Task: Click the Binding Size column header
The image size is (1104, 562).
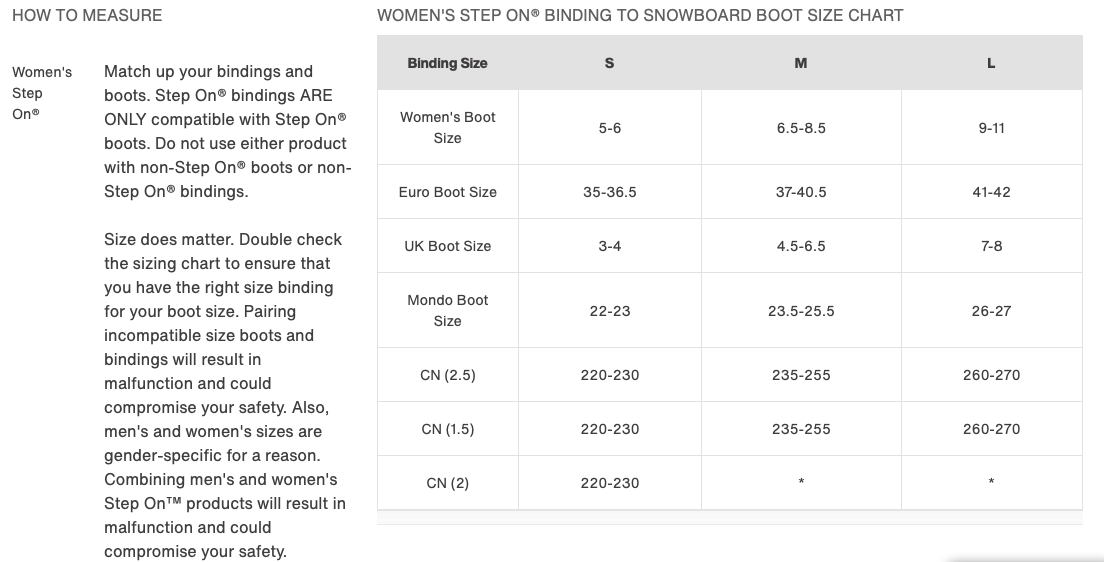Action: coord(447,63)
